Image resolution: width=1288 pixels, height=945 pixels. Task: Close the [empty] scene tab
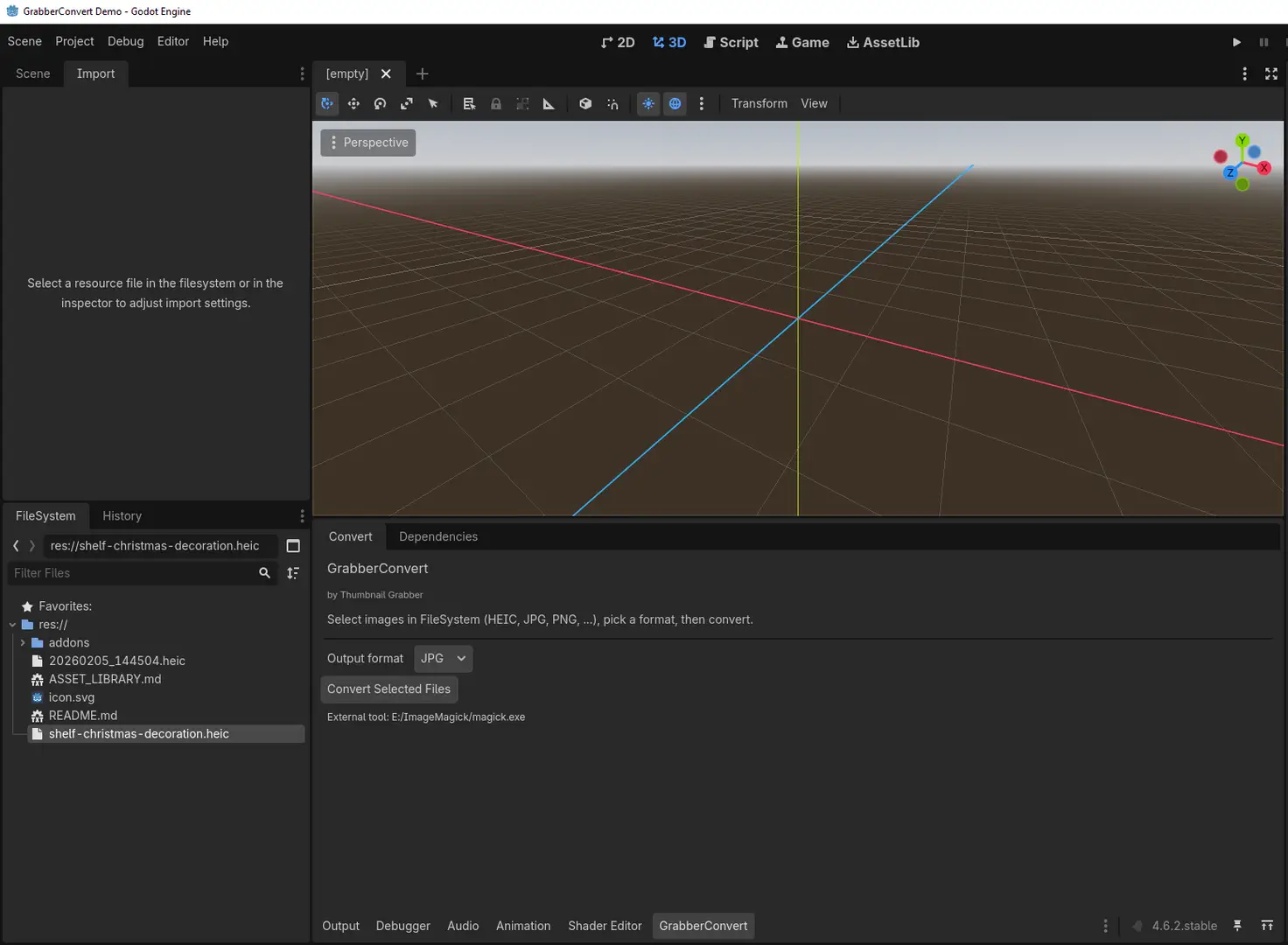click(386, 73)
